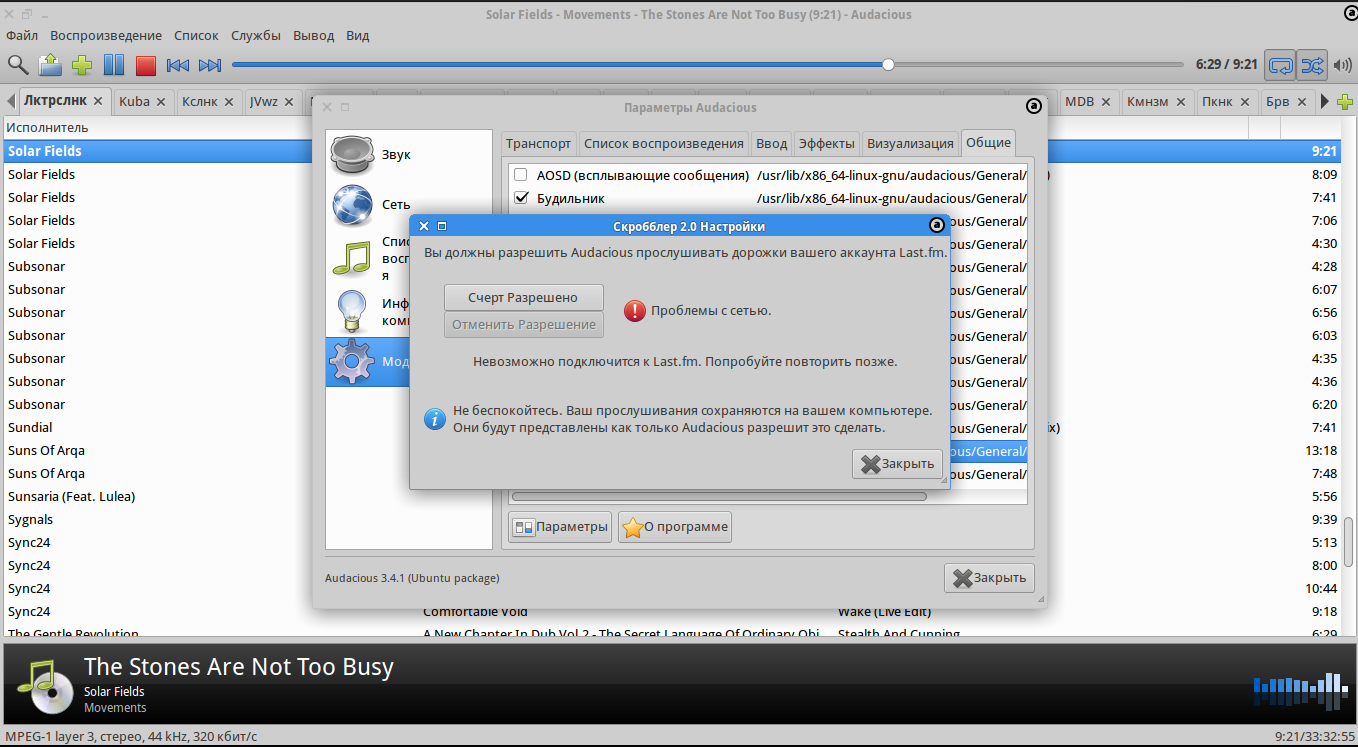This screenshot has height=747, width=1358.
Task: Click the search magnifier icon in toolbar
Action: (18, 65)
